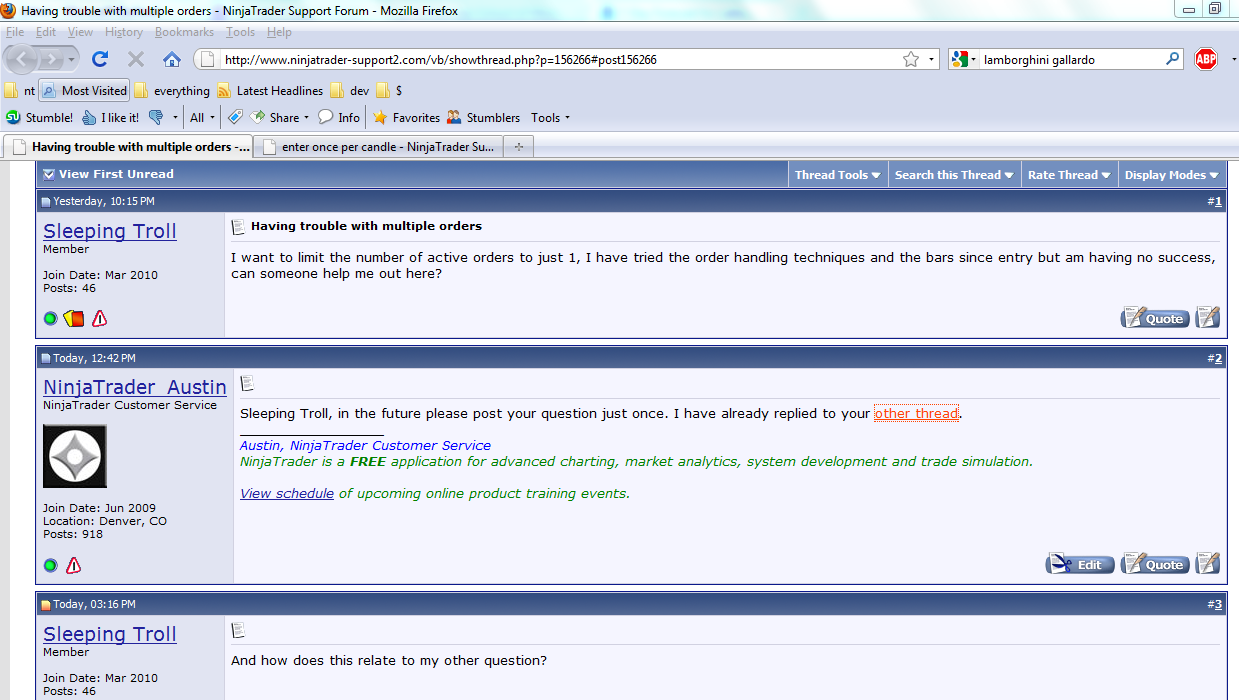Open the View schedule link

[287, 493]
